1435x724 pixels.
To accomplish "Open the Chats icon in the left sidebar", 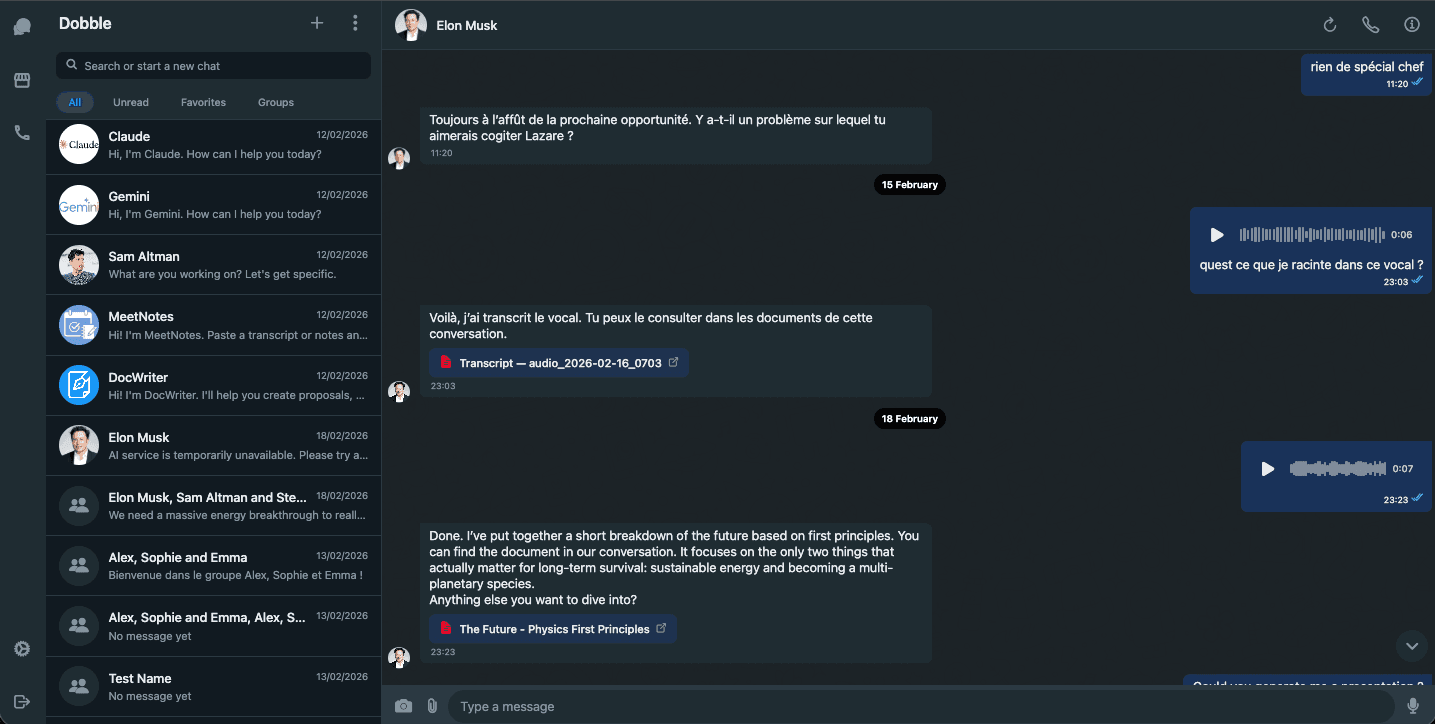I will point(21,24).
